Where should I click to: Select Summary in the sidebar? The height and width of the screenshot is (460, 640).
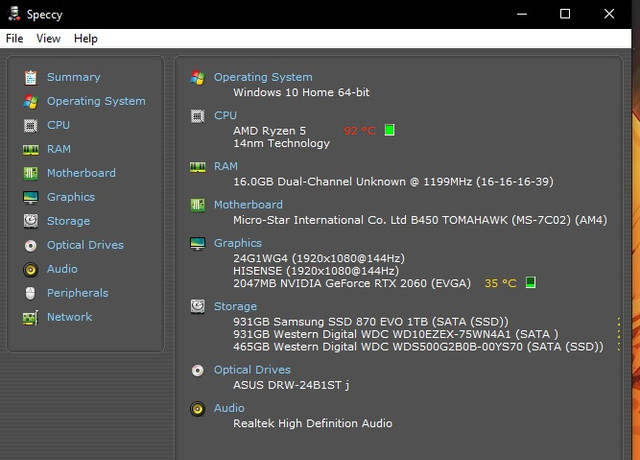click(x=73, y=77)
